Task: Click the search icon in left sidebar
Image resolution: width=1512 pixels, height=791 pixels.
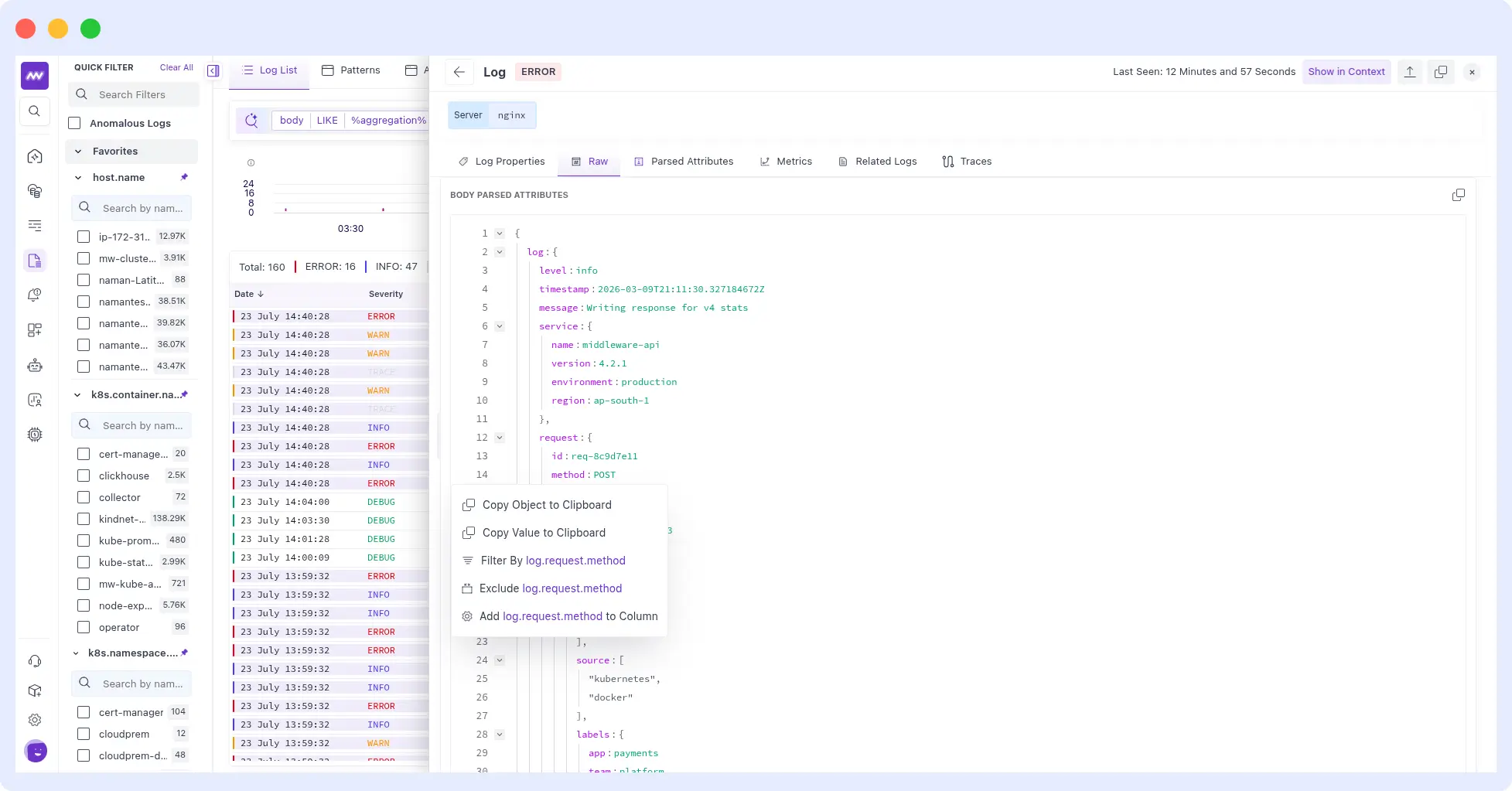Action: [35, 111]
